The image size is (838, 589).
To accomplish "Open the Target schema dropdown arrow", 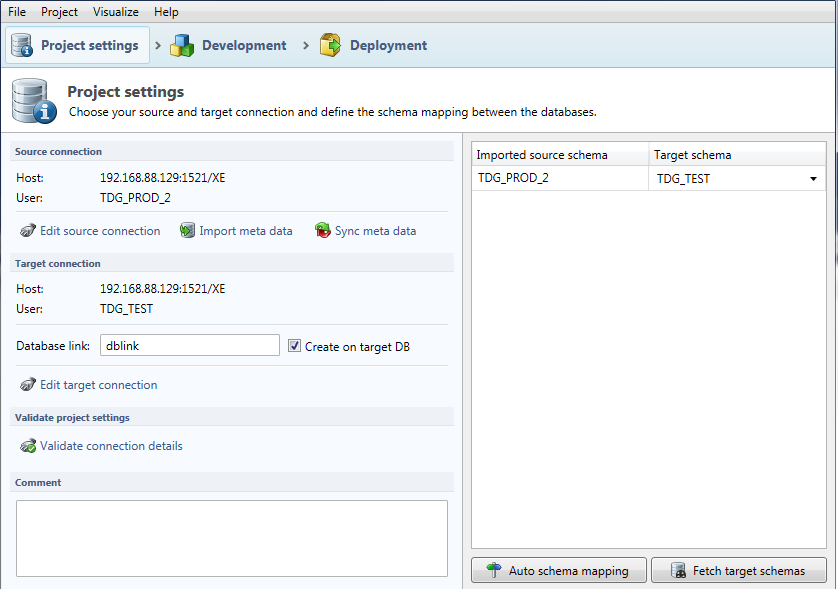I will pos(813,179).
